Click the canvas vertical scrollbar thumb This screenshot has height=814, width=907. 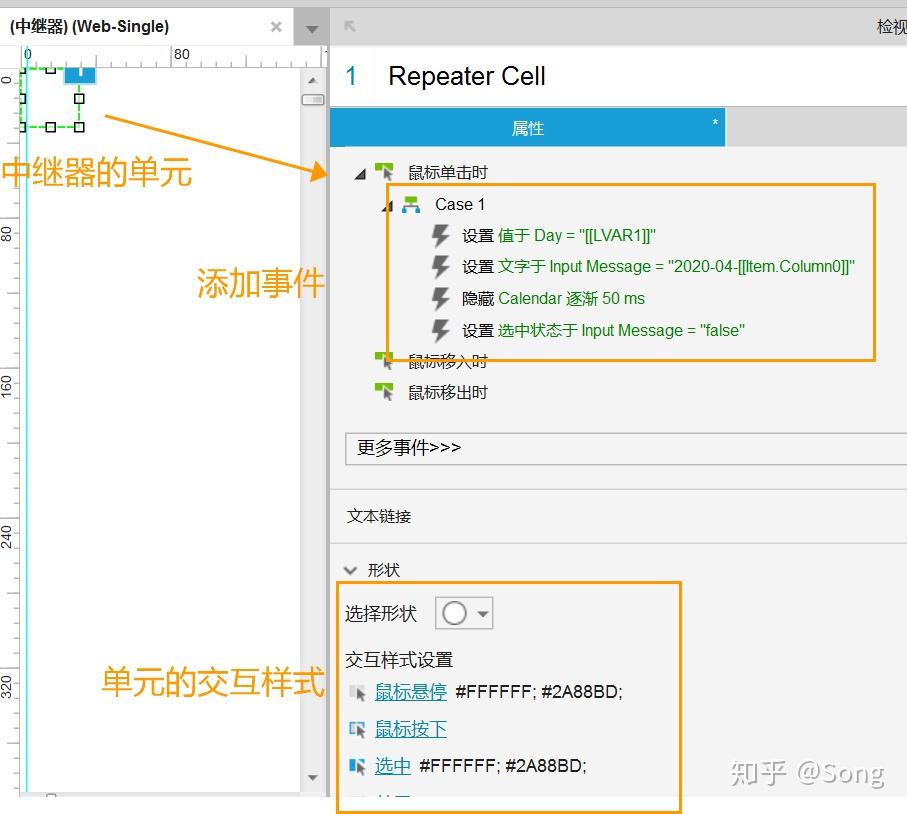coord(313,100)
